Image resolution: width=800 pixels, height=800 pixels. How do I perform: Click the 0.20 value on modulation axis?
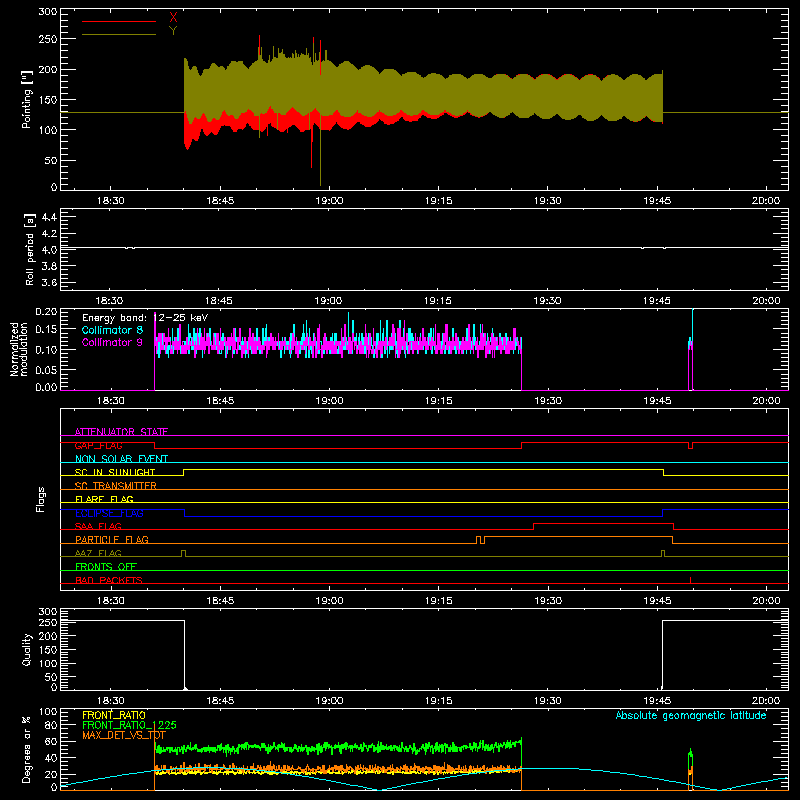pyautogui.click(x=46, y=312)
